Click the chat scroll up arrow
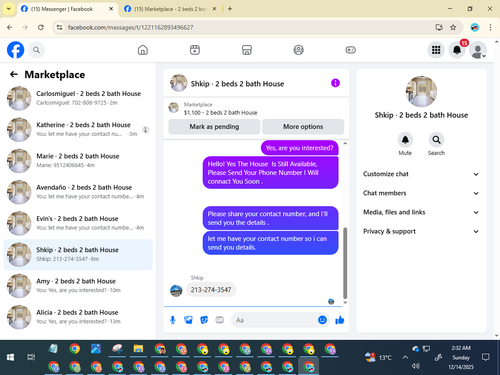Image resolution: width=500 pixels, height=375 pixels. (345, 143)
